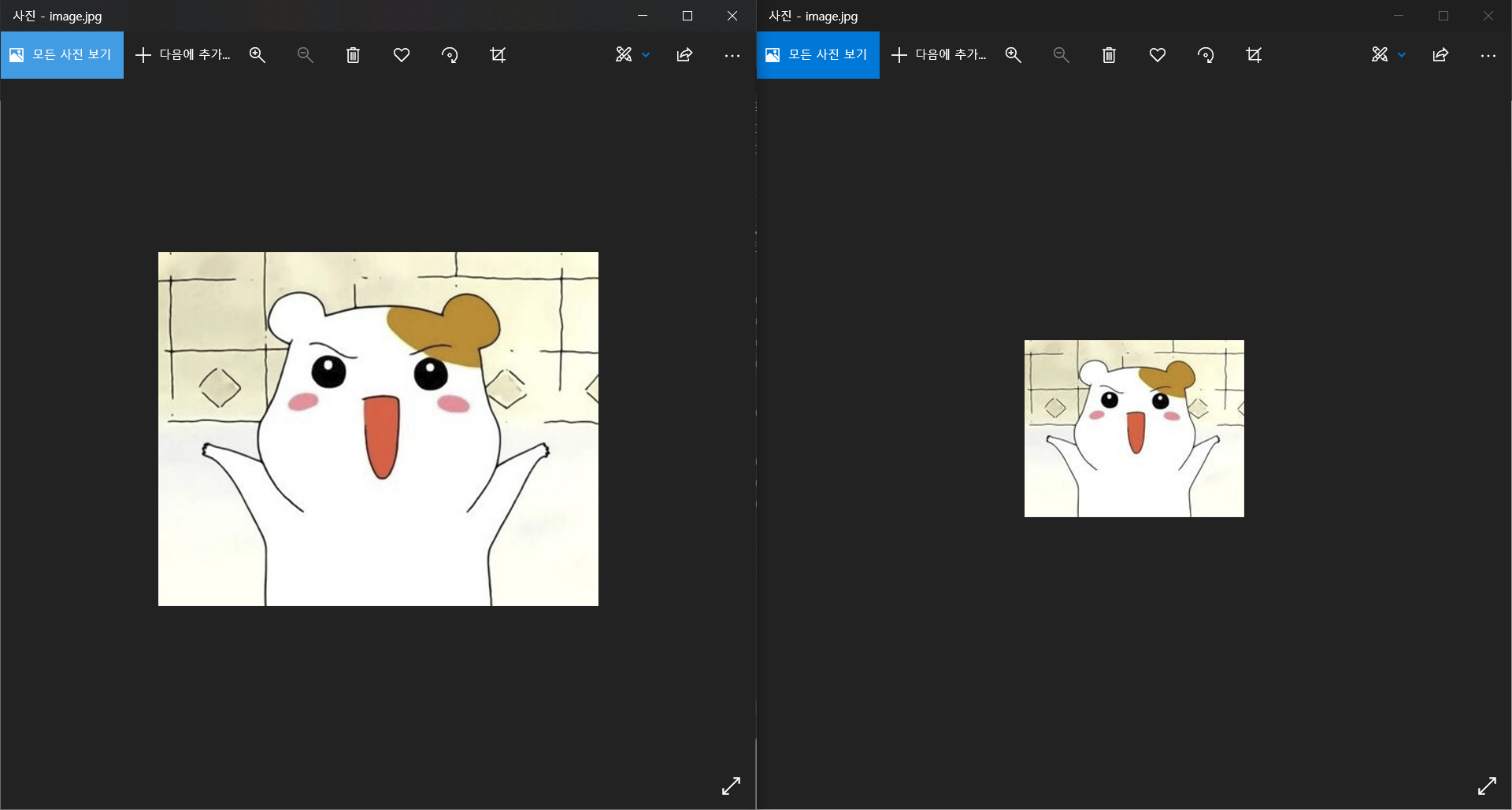1512x810 pixels.
Task: Click the right window title 사진 - image.jpg
Action: click(x=813, y=16)
